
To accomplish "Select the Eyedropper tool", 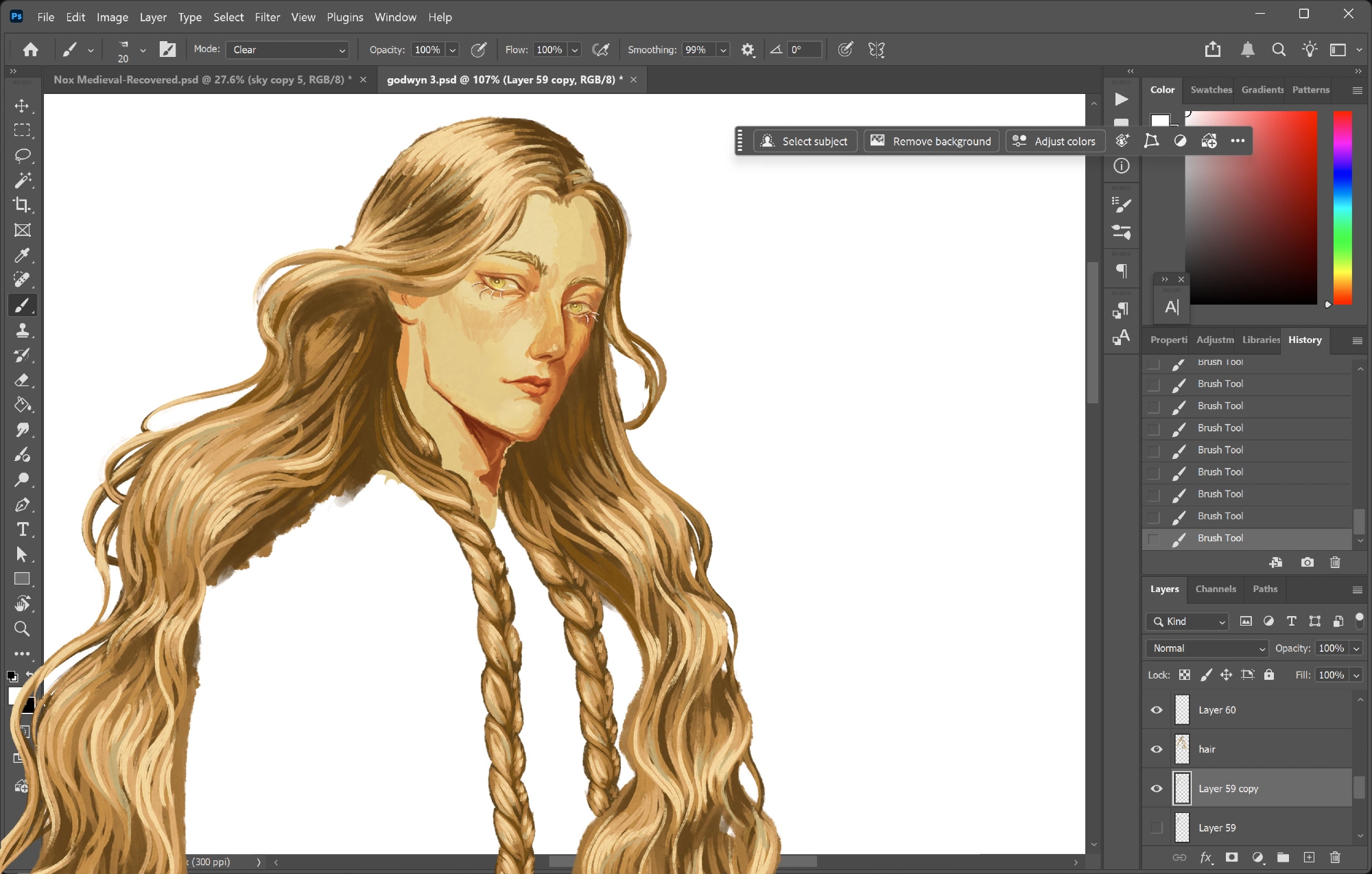I will [x=23, y=255].
